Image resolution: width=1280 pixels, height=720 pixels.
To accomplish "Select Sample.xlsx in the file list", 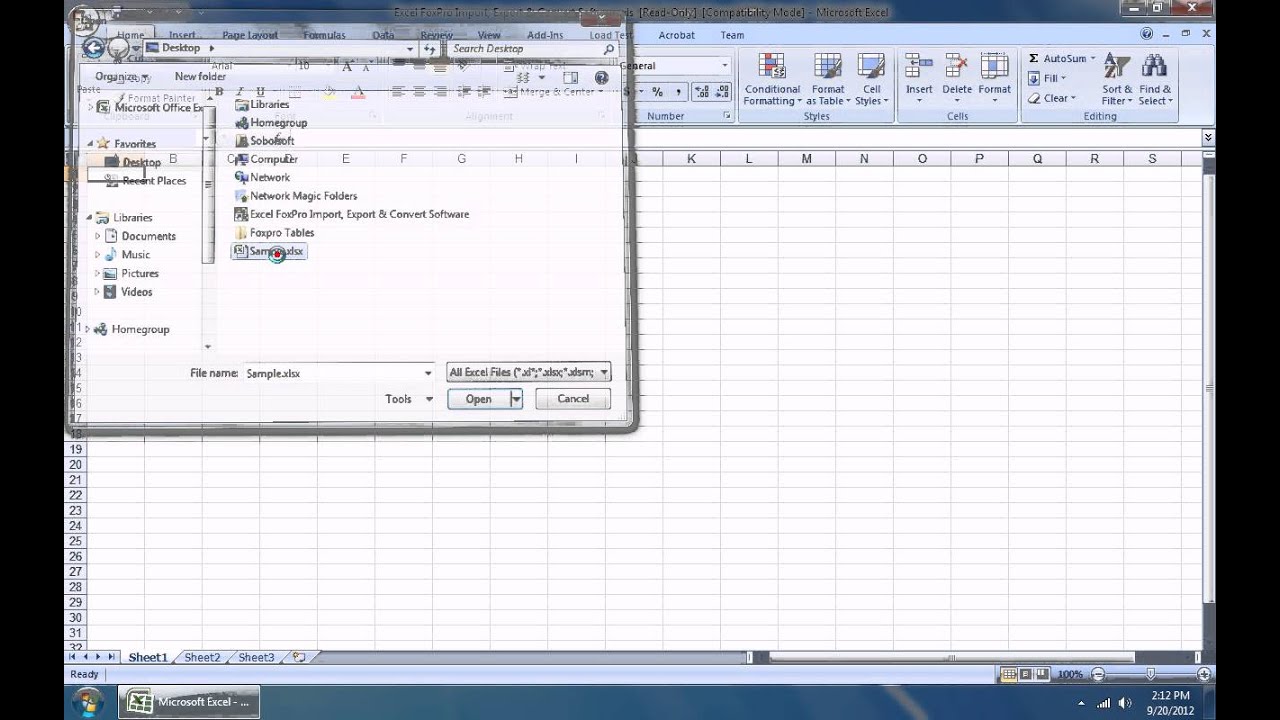I will pos(268,251).
